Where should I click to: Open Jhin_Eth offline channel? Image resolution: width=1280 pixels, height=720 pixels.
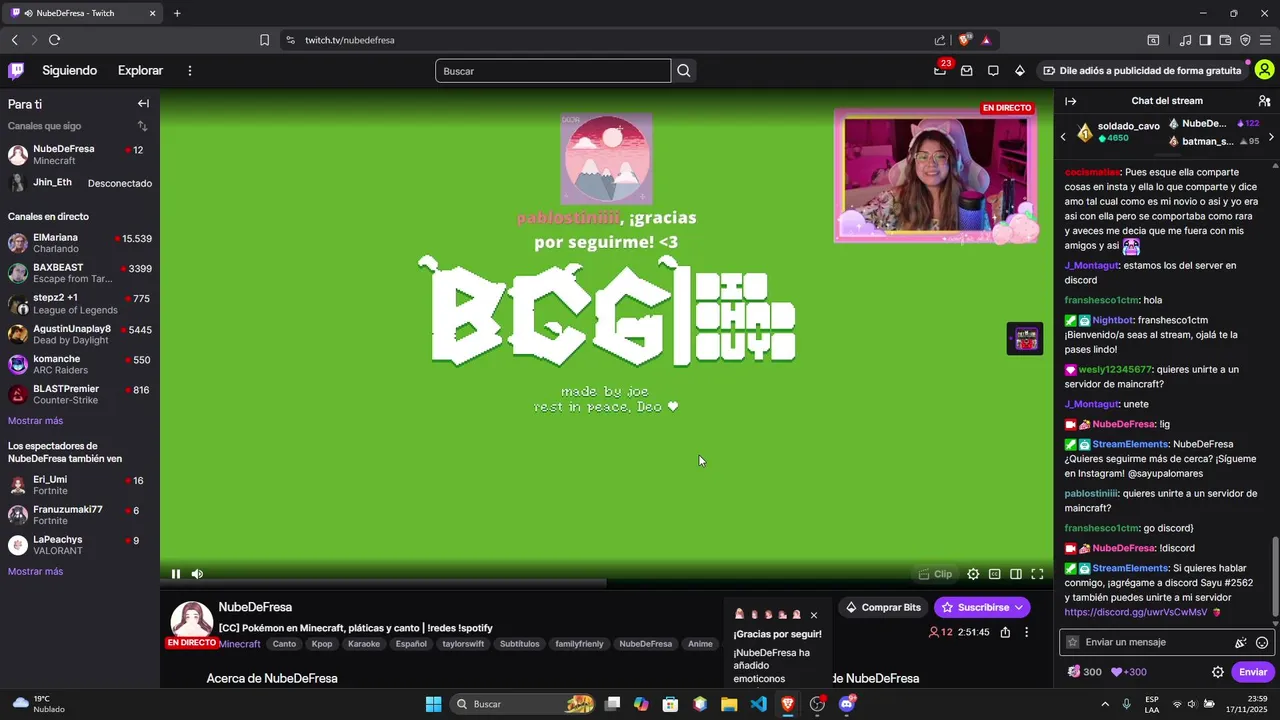[80, 183]
